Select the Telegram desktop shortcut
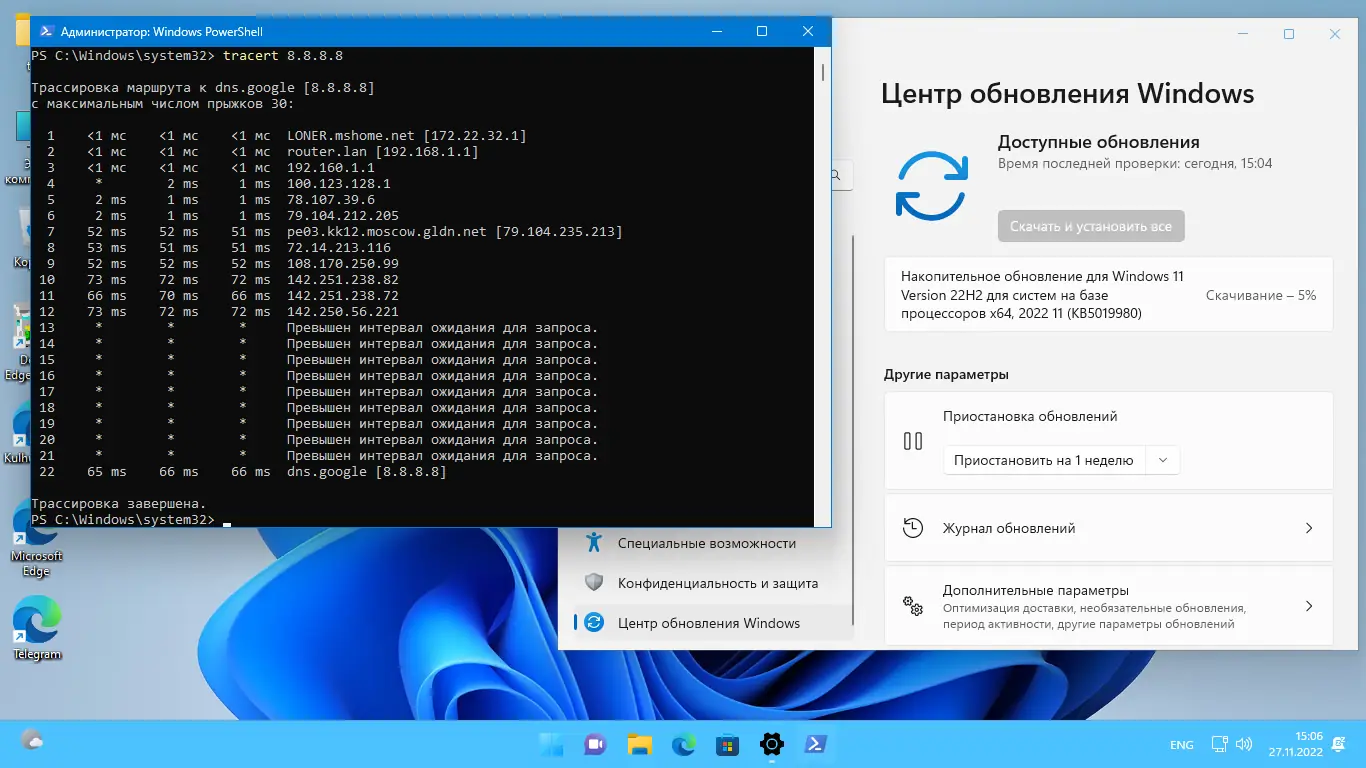 [37, 628]
